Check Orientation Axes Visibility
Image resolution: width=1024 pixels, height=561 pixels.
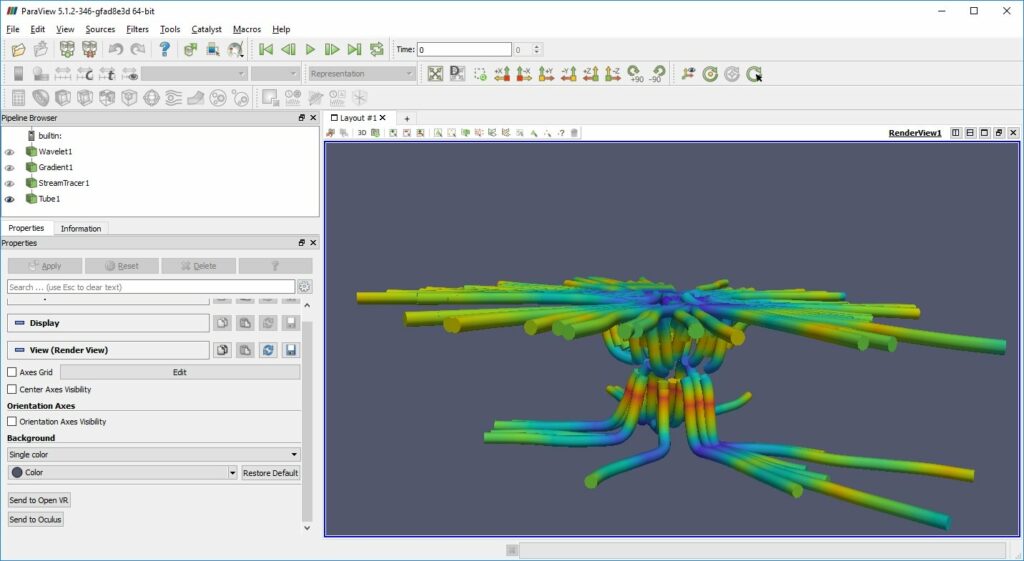[12, 422]
